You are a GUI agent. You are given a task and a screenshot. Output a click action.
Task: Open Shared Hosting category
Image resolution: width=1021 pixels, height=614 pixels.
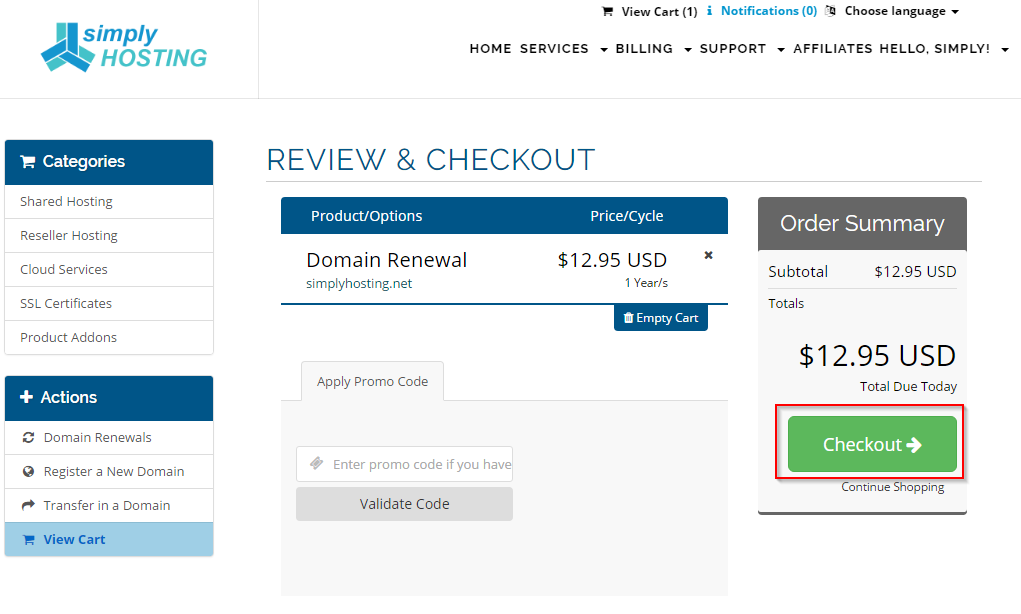point(109,202)
